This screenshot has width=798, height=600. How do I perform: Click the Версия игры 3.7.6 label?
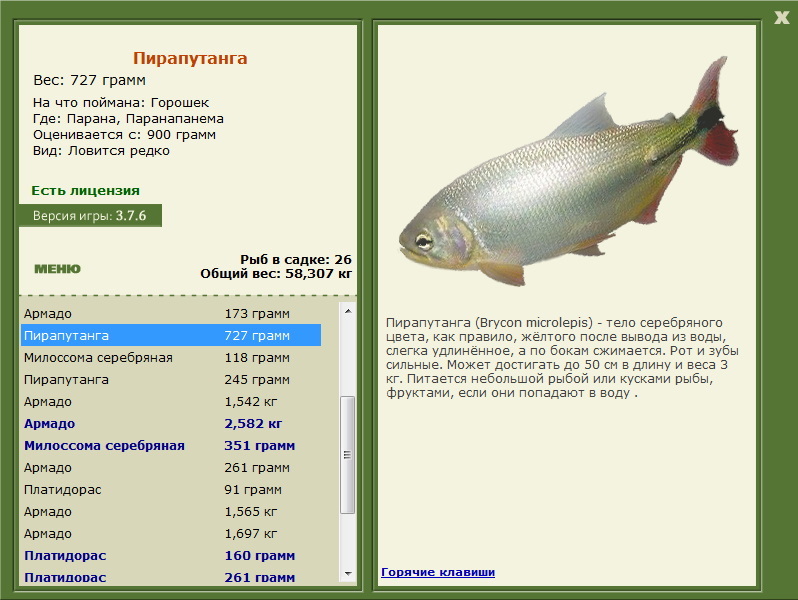pyautogui.click(x=90, y=216)
